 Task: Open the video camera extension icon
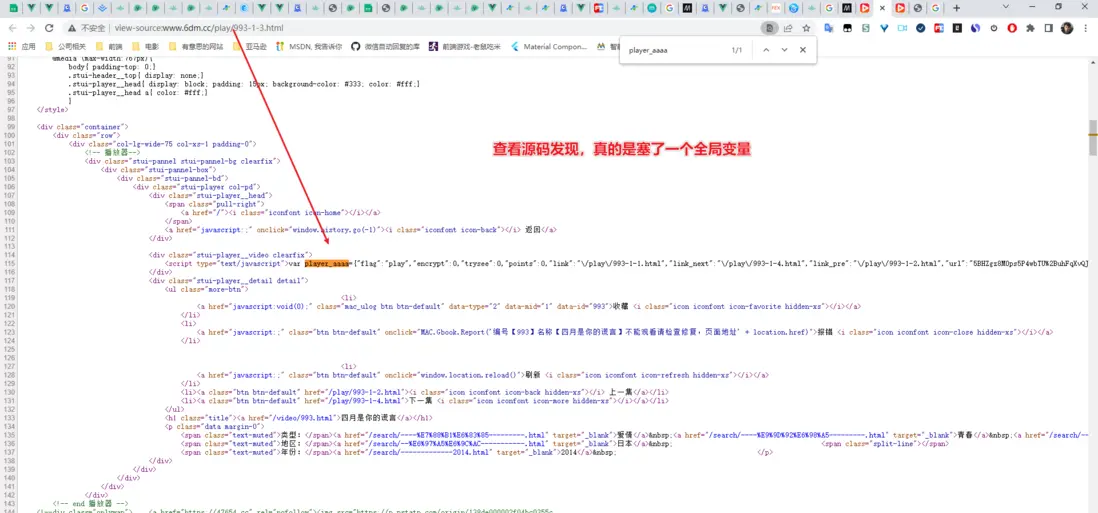[x=903, y=29]
